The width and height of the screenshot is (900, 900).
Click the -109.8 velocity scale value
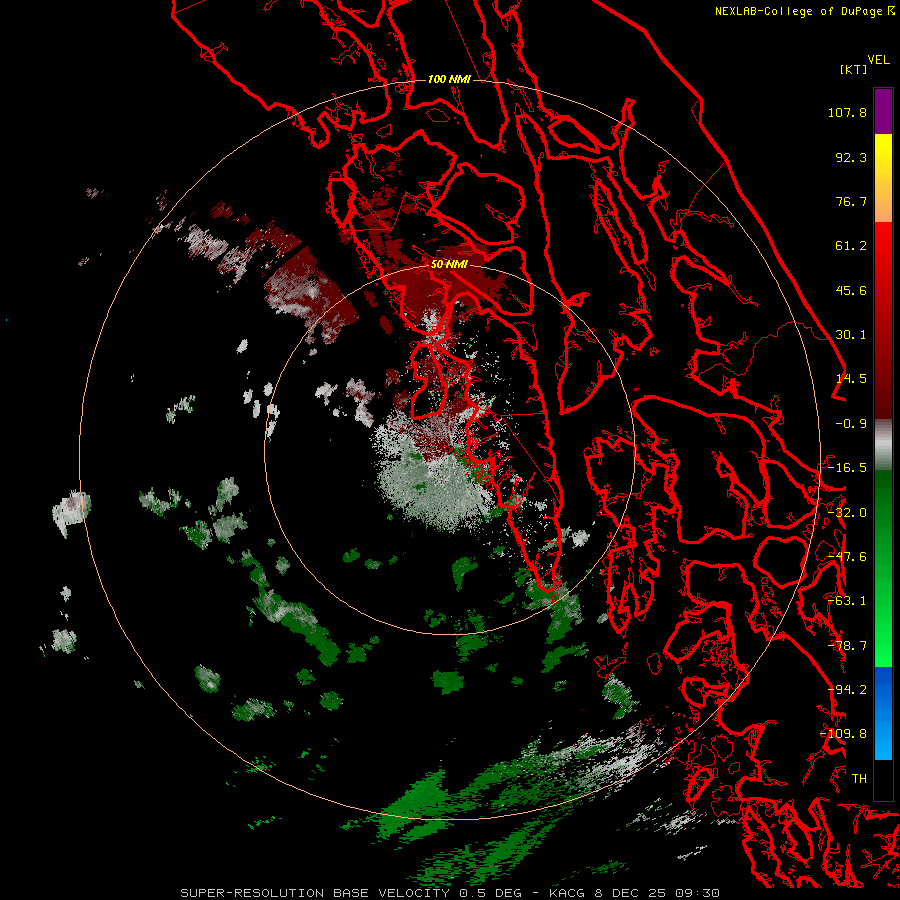tap(843, 734)
